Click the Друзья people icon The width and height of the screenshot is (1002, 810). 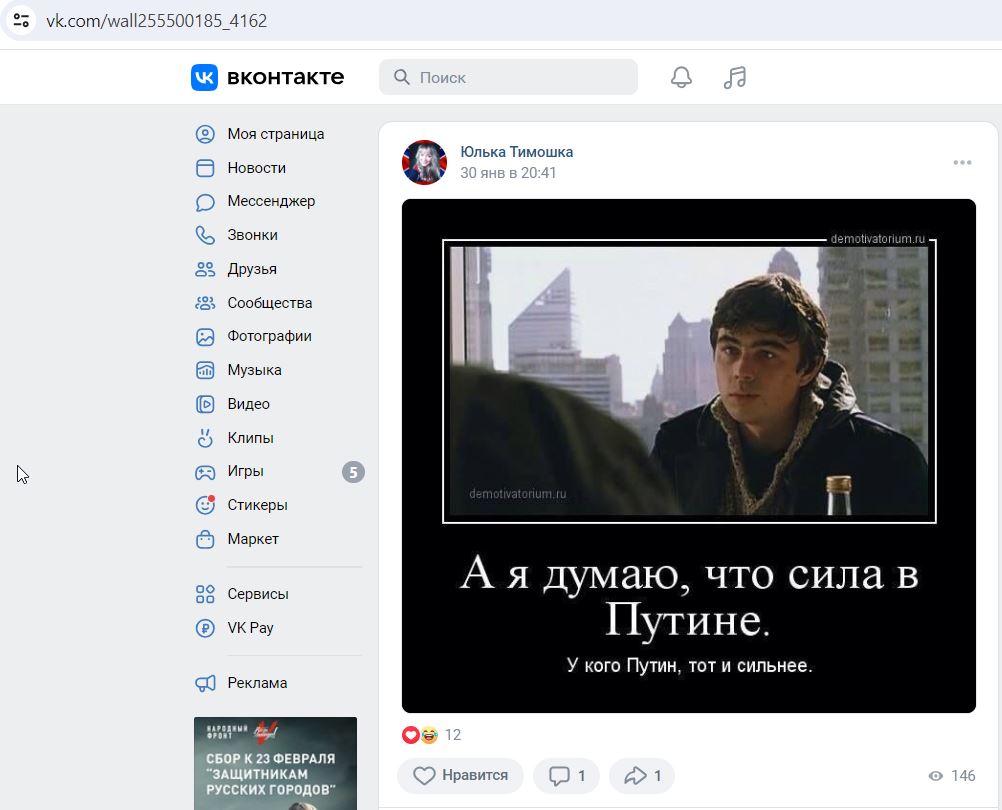(x=205, y=269)
